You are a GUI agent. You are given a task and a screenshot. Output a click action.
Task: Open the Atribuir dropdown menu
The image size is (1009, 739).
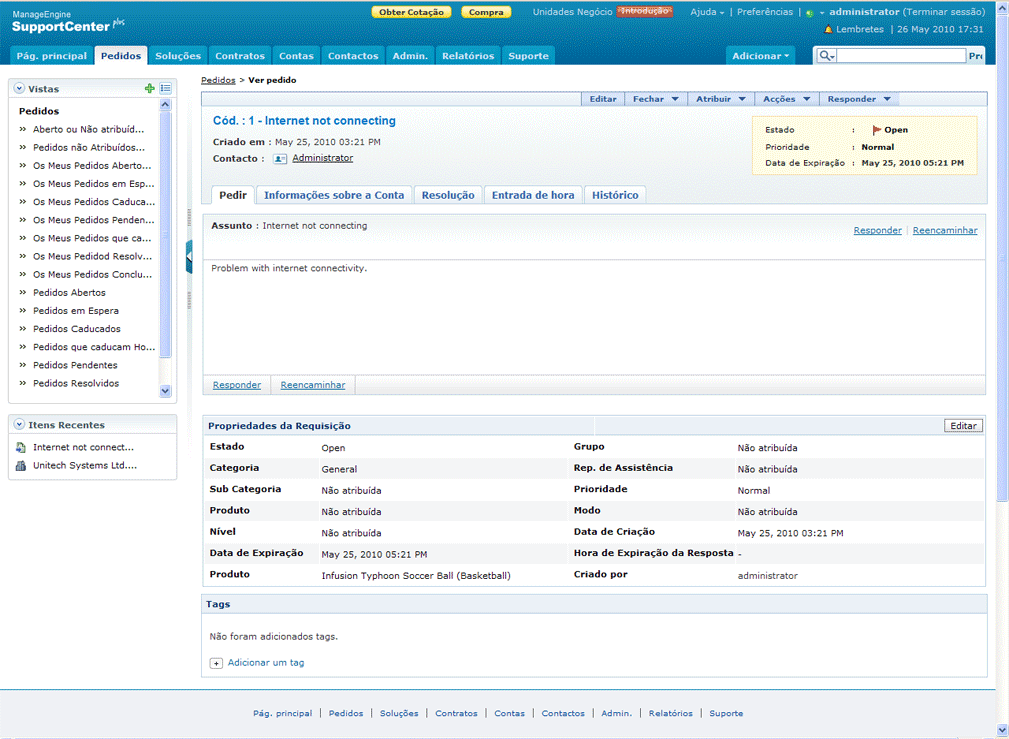tap(721, 99)
